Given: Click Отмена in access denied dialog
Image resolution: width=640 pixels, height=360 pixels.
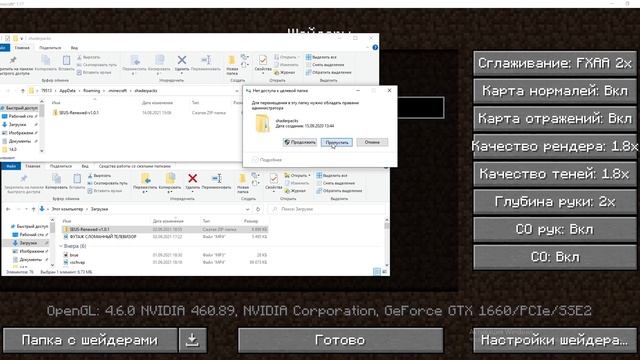Looking at the screenshot, I should (x=372, y=142).
